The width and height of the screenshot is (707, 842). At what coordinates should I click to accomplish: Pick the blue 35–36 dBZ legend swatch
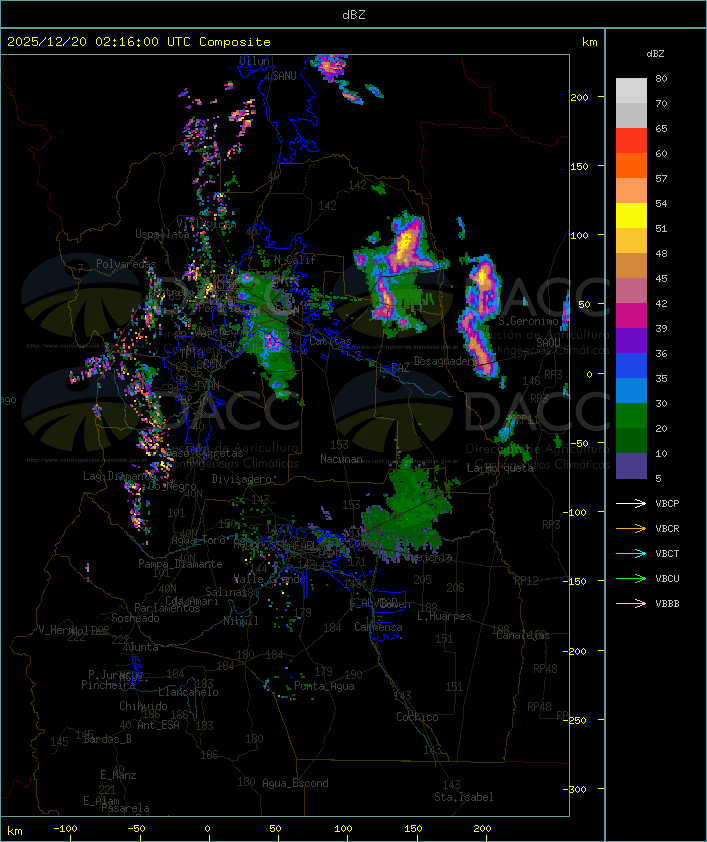point(631,366)
